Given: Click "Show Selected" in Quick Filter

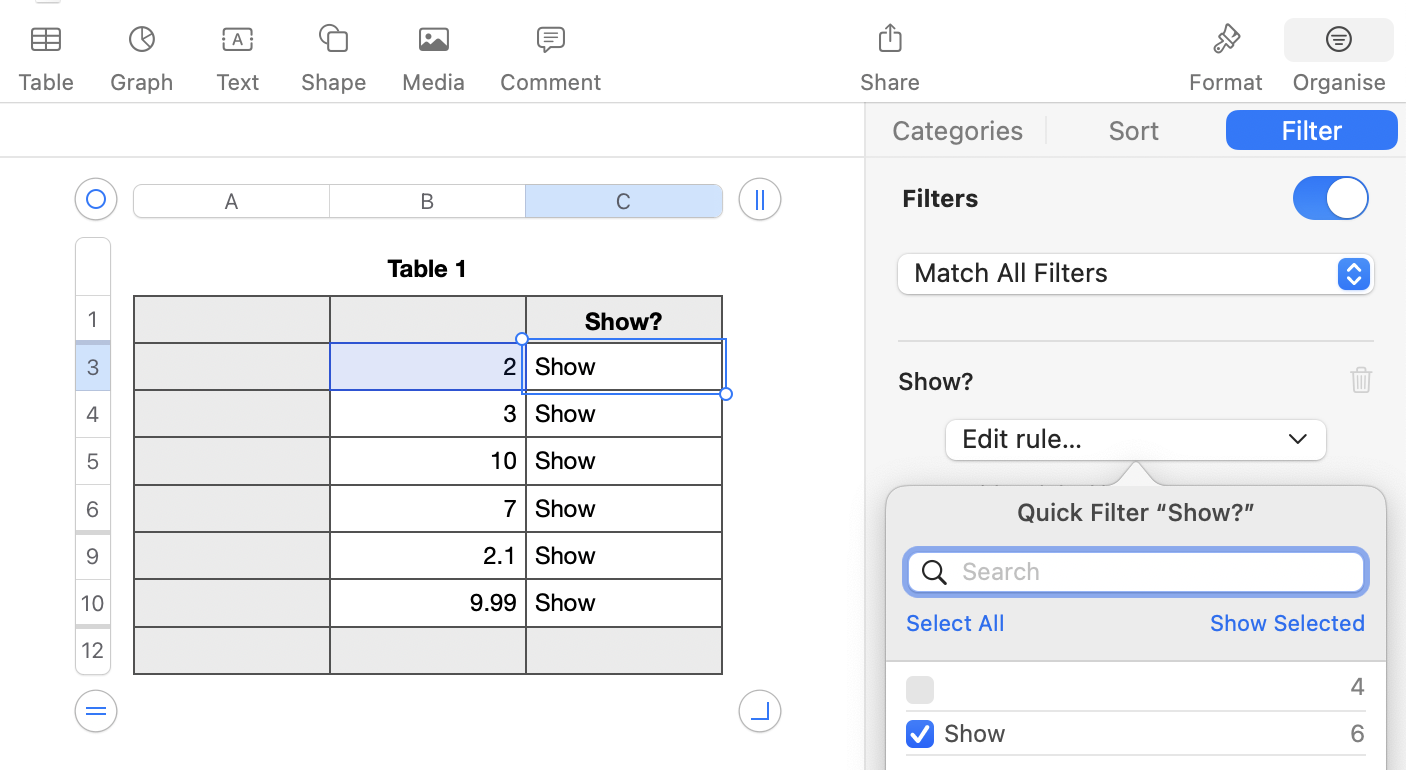Looking at the screenshot, I should [x=1287, y=623].
